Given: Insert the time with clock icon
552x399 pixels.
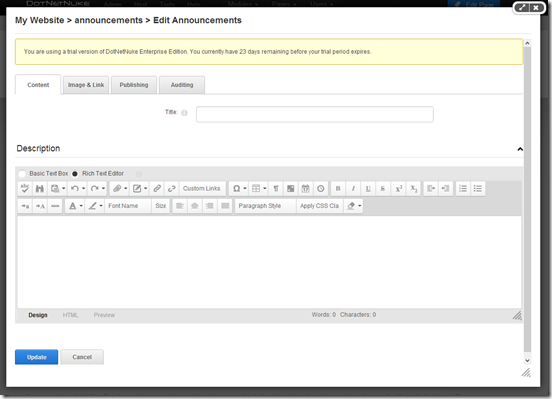Looking at the screenshot, I should click(x=320, y=188).
